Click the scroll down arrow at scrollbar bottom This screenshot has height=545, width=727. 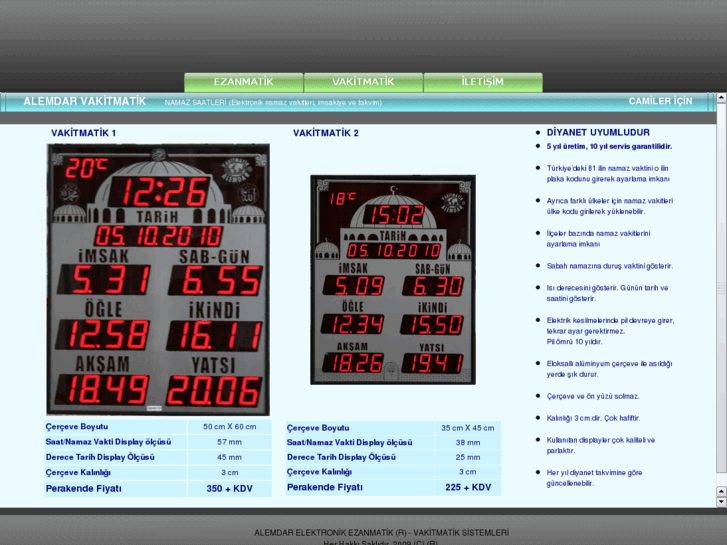[721, 502]
